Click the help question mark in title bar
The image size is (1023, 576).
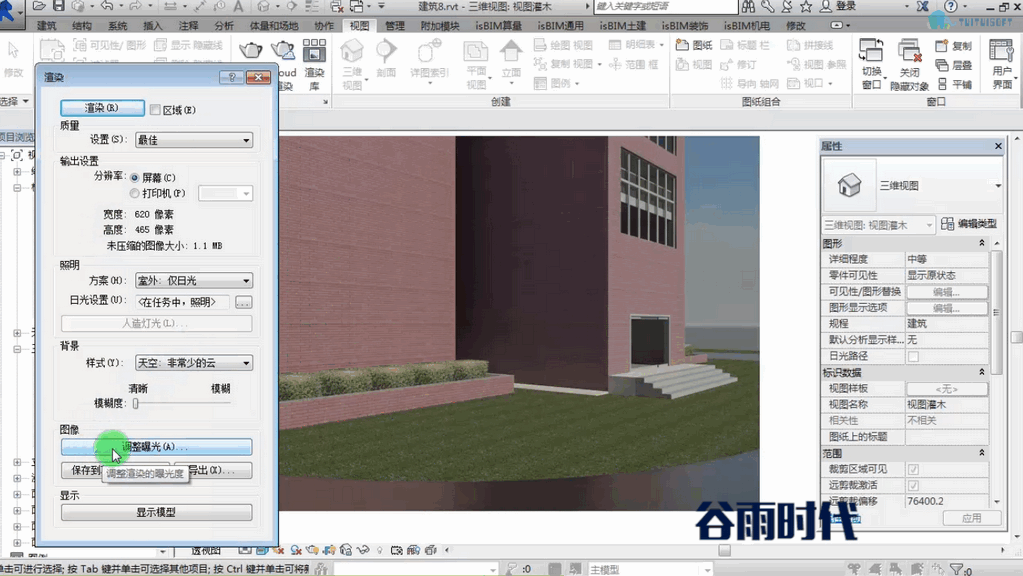[951, 7]
